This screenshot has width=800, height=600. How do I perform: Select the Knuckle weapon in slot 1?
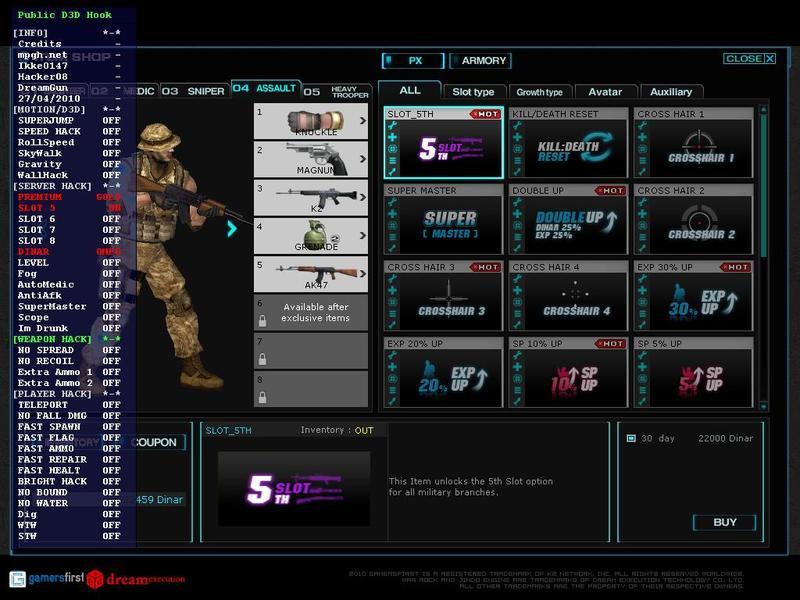[x=310, y=121]
